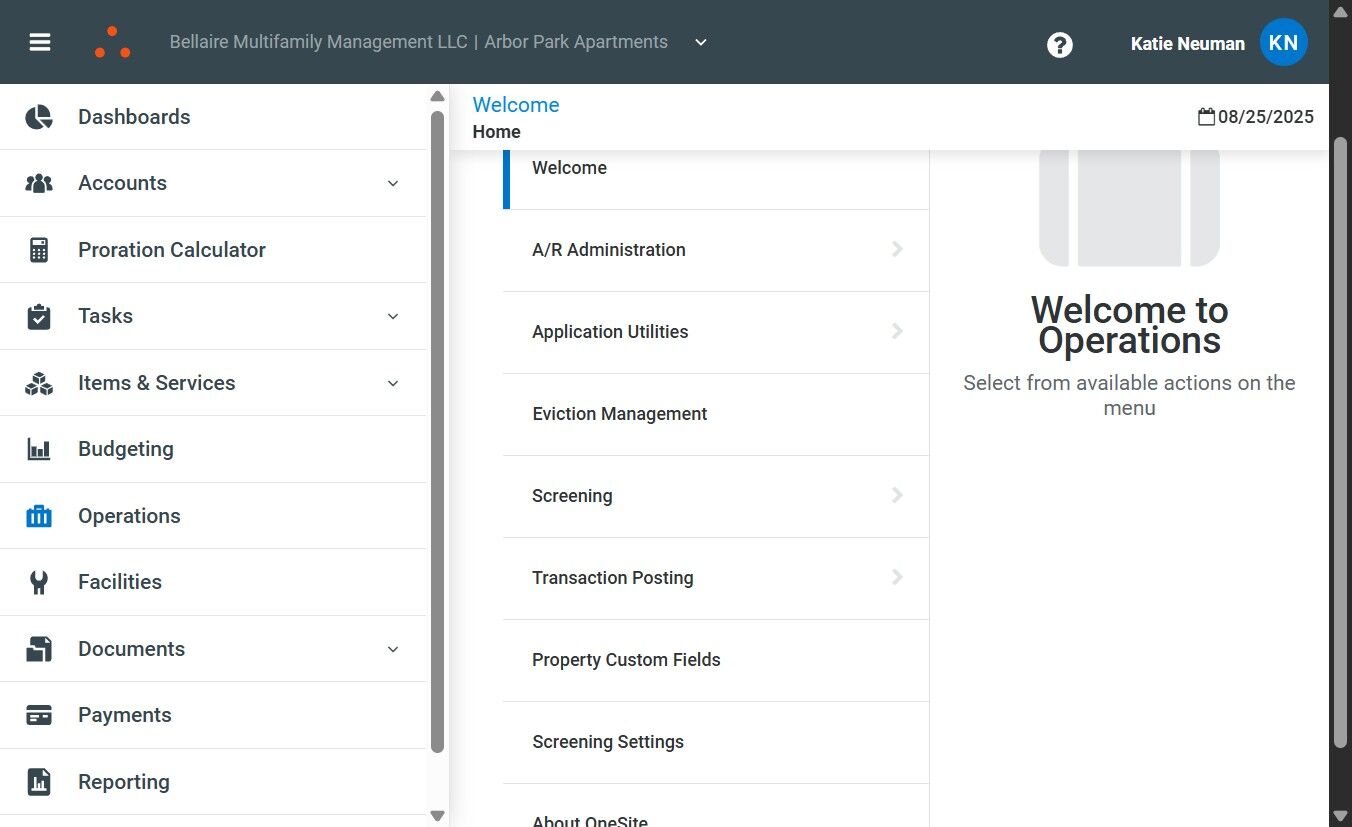The height and width of the screenshot is (827, 1352).
Task: Click the orange three-dot app logo
Action: [x=112, y=42]
